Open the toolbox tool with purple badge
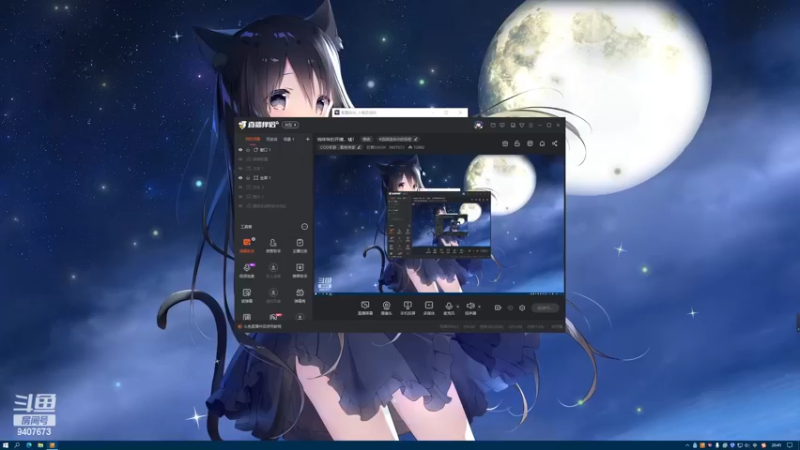Viewport: 800px width, 450px height. coord(247,270)
